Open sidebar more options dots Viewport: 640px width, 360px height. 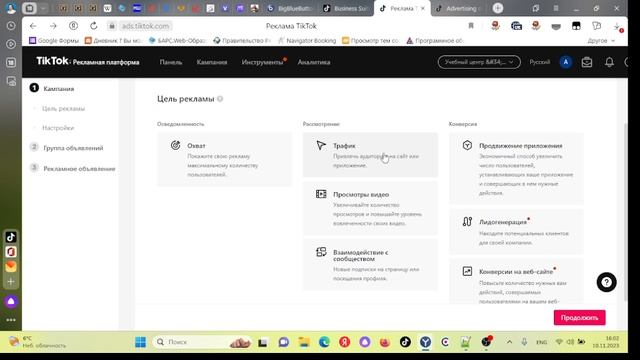point(11,320)
